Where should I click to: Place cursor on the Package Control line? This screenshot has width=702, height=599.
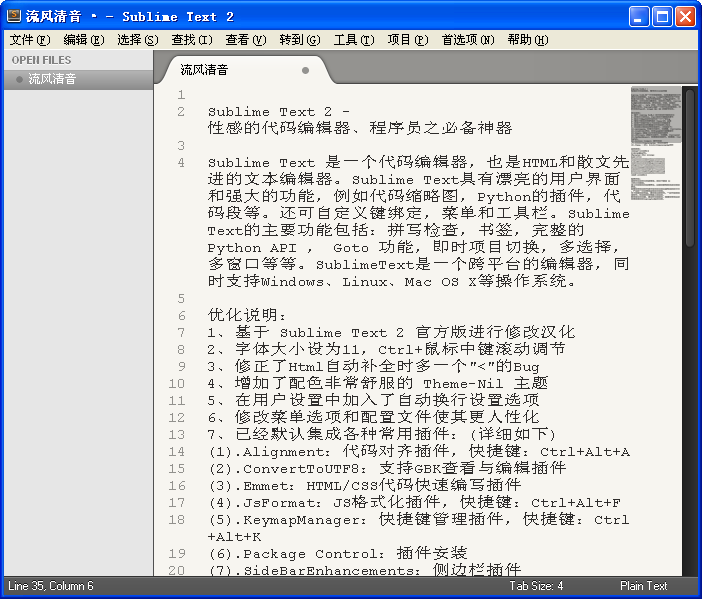tap(338, 553)
